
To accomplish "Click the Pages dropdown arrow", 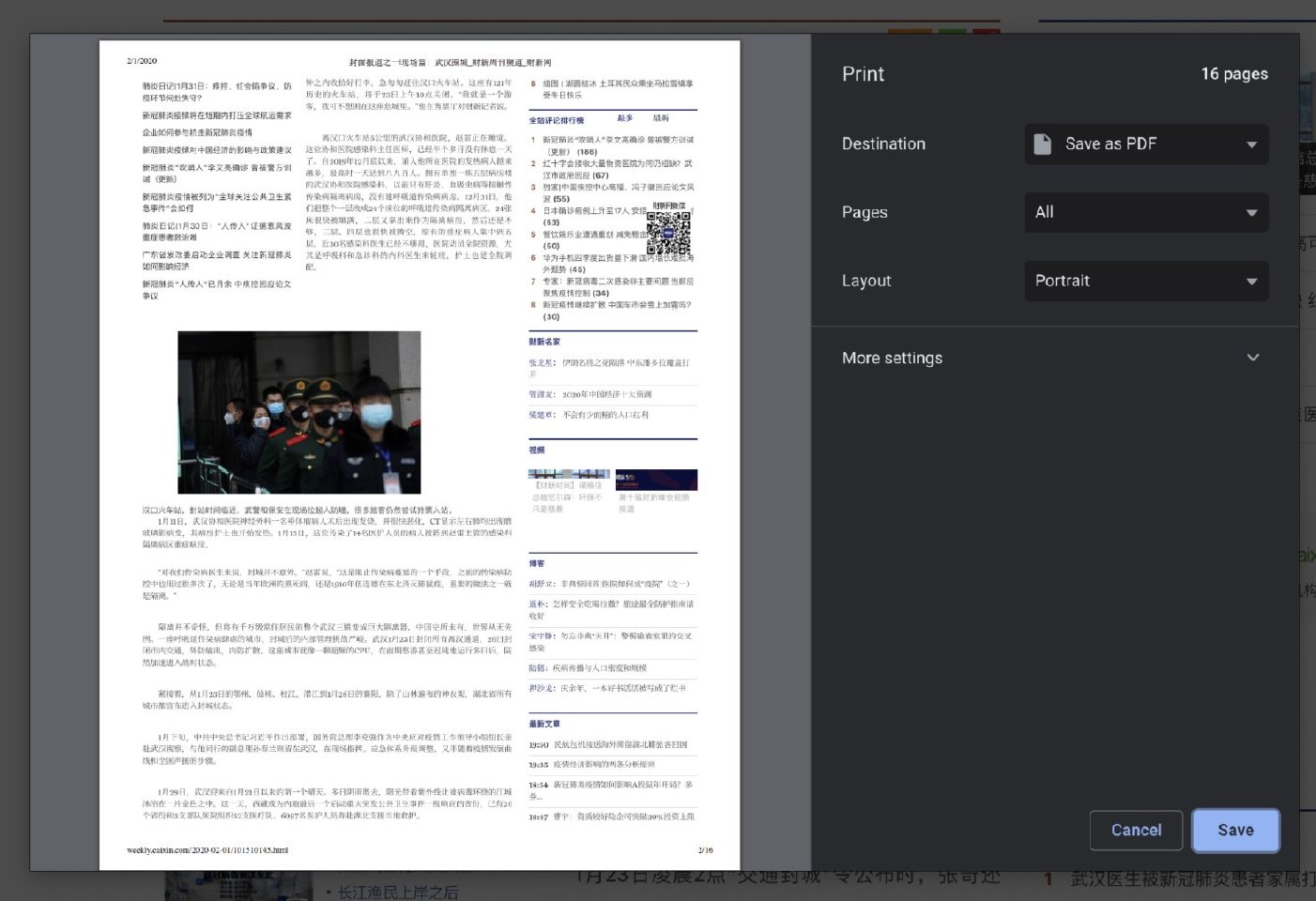I will click(1251, 213).
